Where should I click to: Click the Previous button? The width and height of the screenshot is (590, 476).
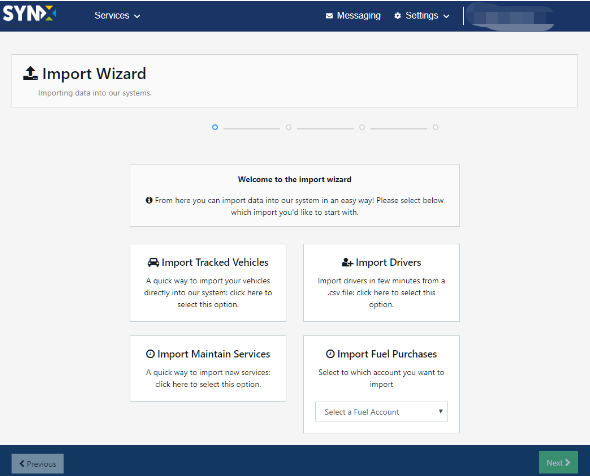coord(38,464)
